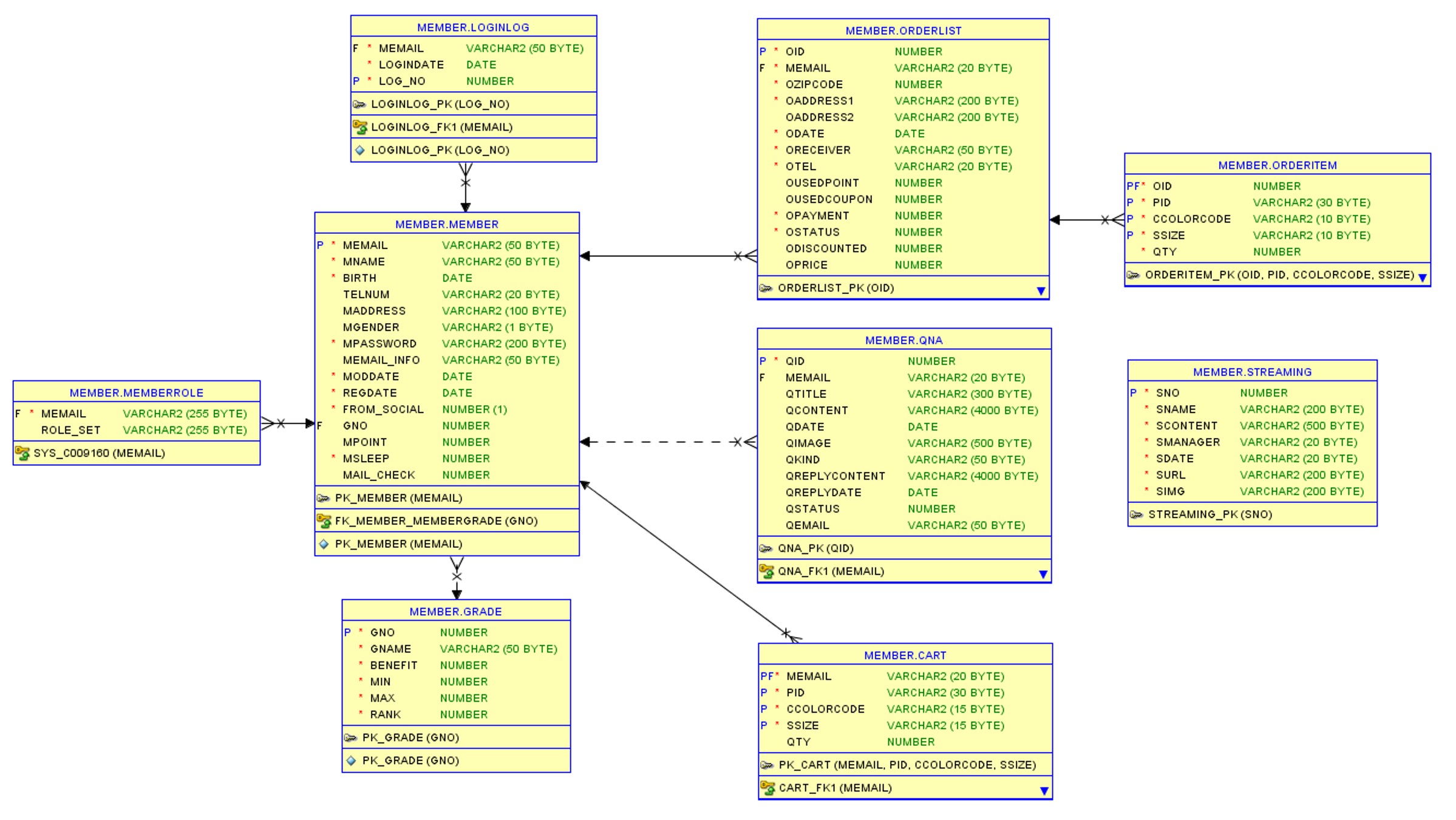Select the OPRICE column row in ORDERLIST

pos(850,264)
